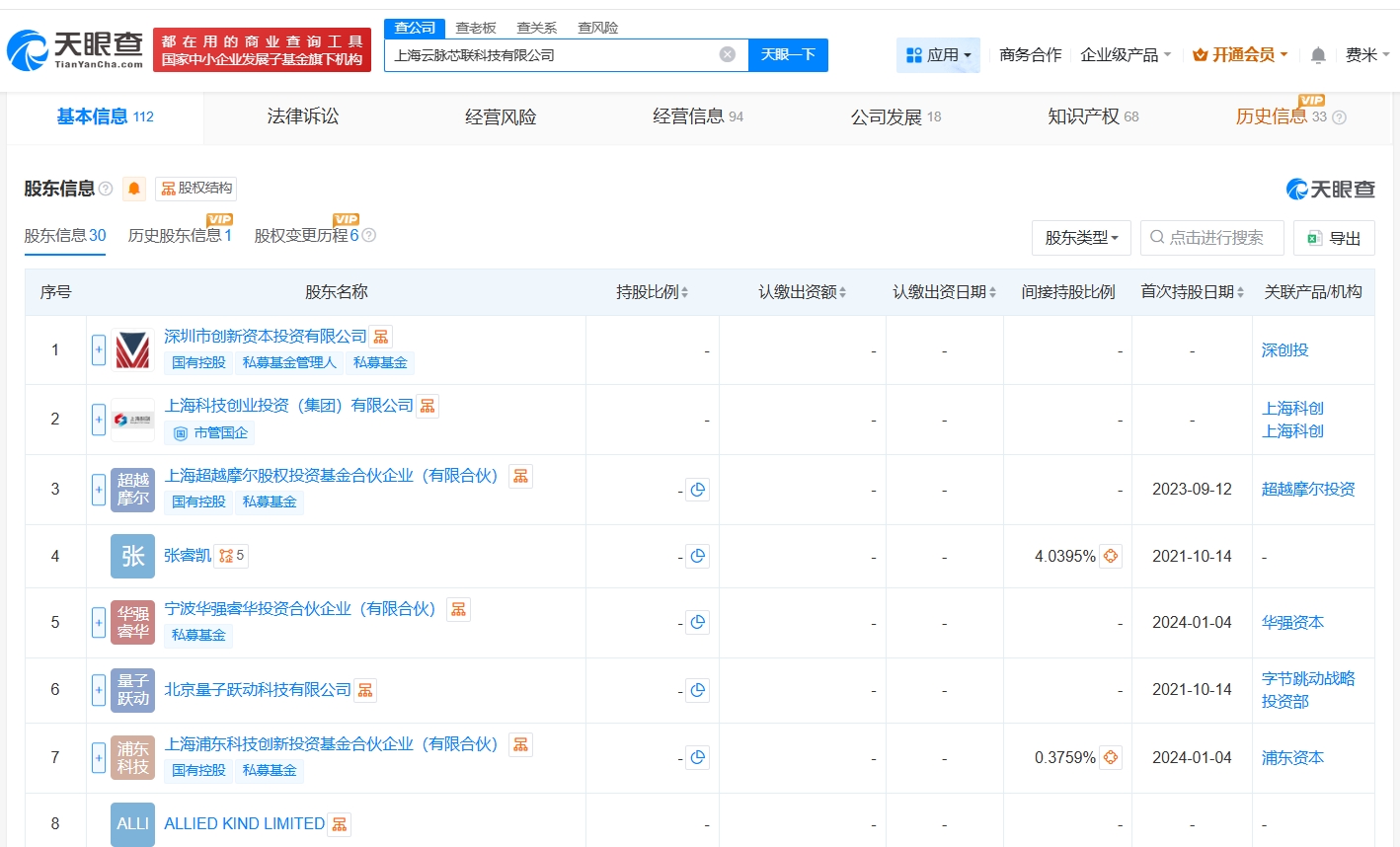Screen dimensions: 1400x847
Task: Click indirect holding path icon beside 4.0395%
Action: click(x=1111, y=557)
